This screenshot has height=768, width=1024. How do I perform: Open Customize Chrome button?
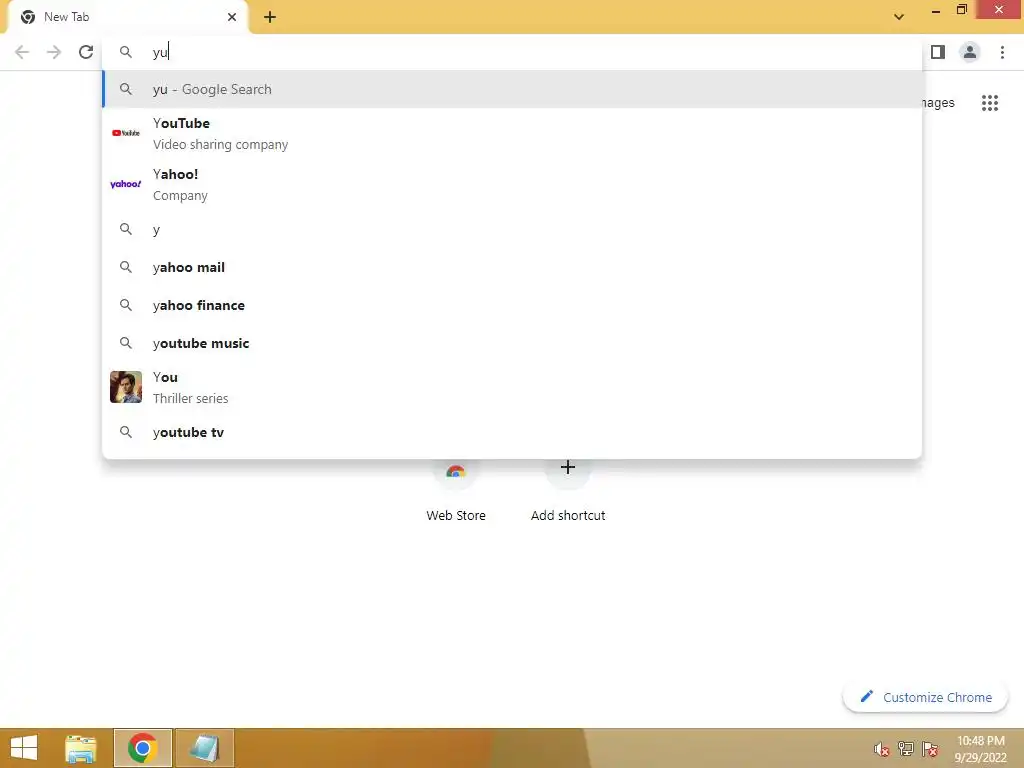925,697
